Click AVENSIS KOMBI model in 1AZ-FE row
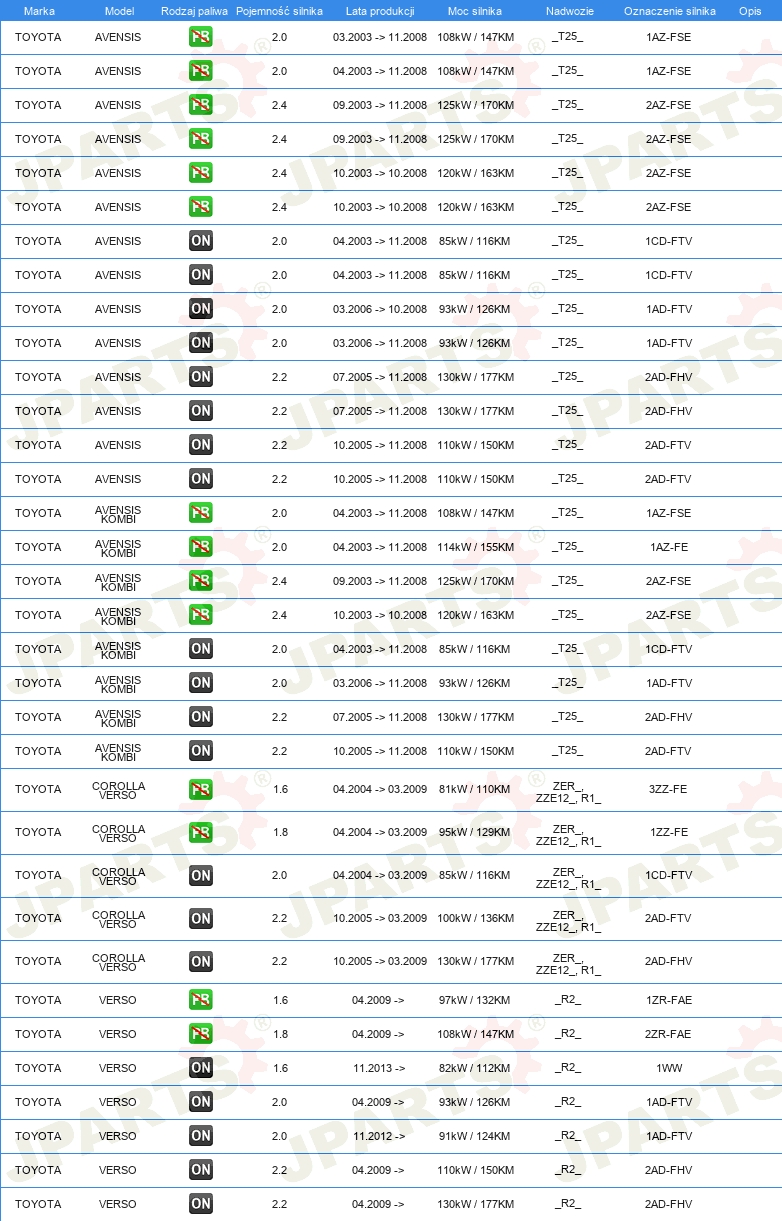Viewport: 782px width, 1221px height. pyautogui.click(x=118, y=548)
